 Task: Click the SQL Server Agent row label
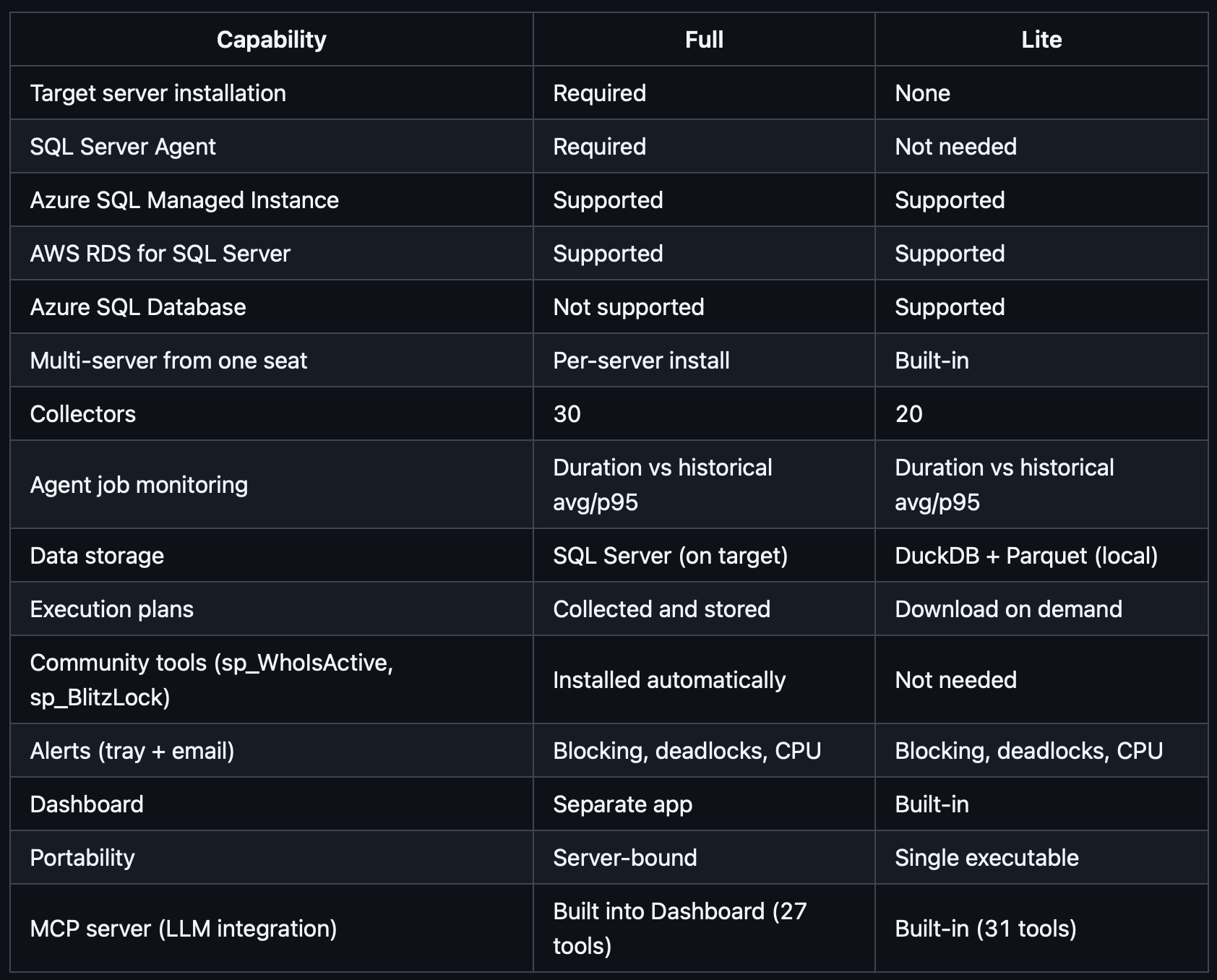[123, 147]
